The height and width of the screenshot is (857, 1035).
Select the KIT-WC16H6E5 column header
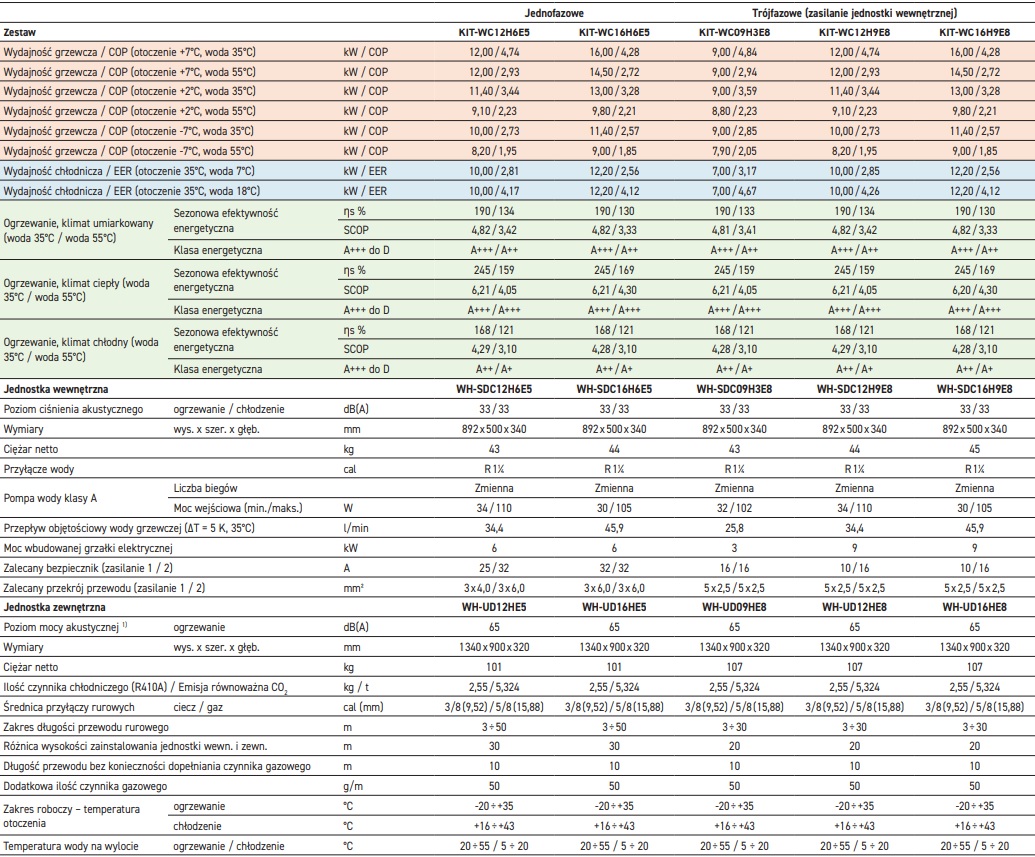click(616, 33)
